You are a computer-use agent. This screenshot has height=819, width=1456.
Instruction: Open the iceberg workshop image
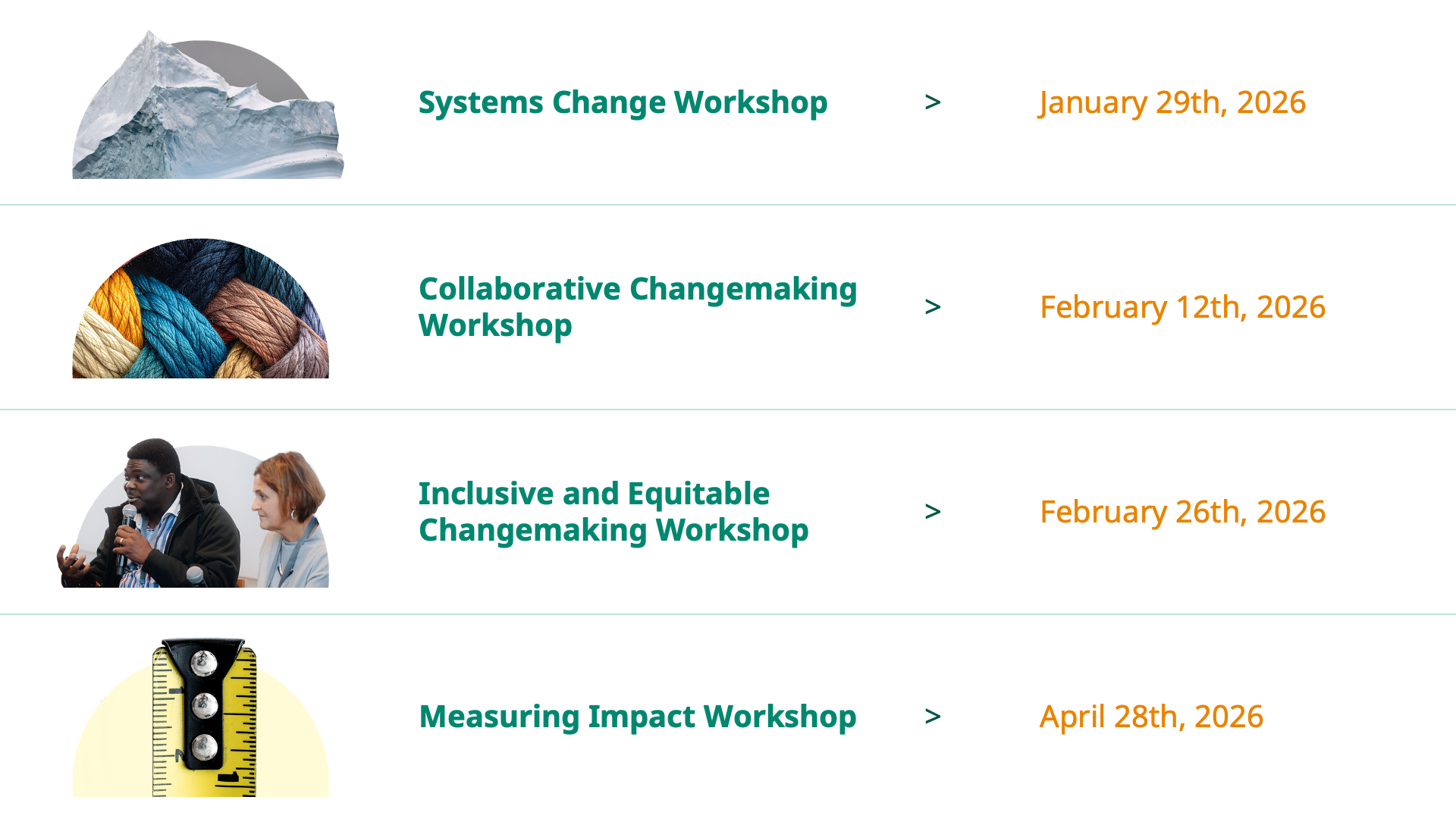(x=208, y=105)
